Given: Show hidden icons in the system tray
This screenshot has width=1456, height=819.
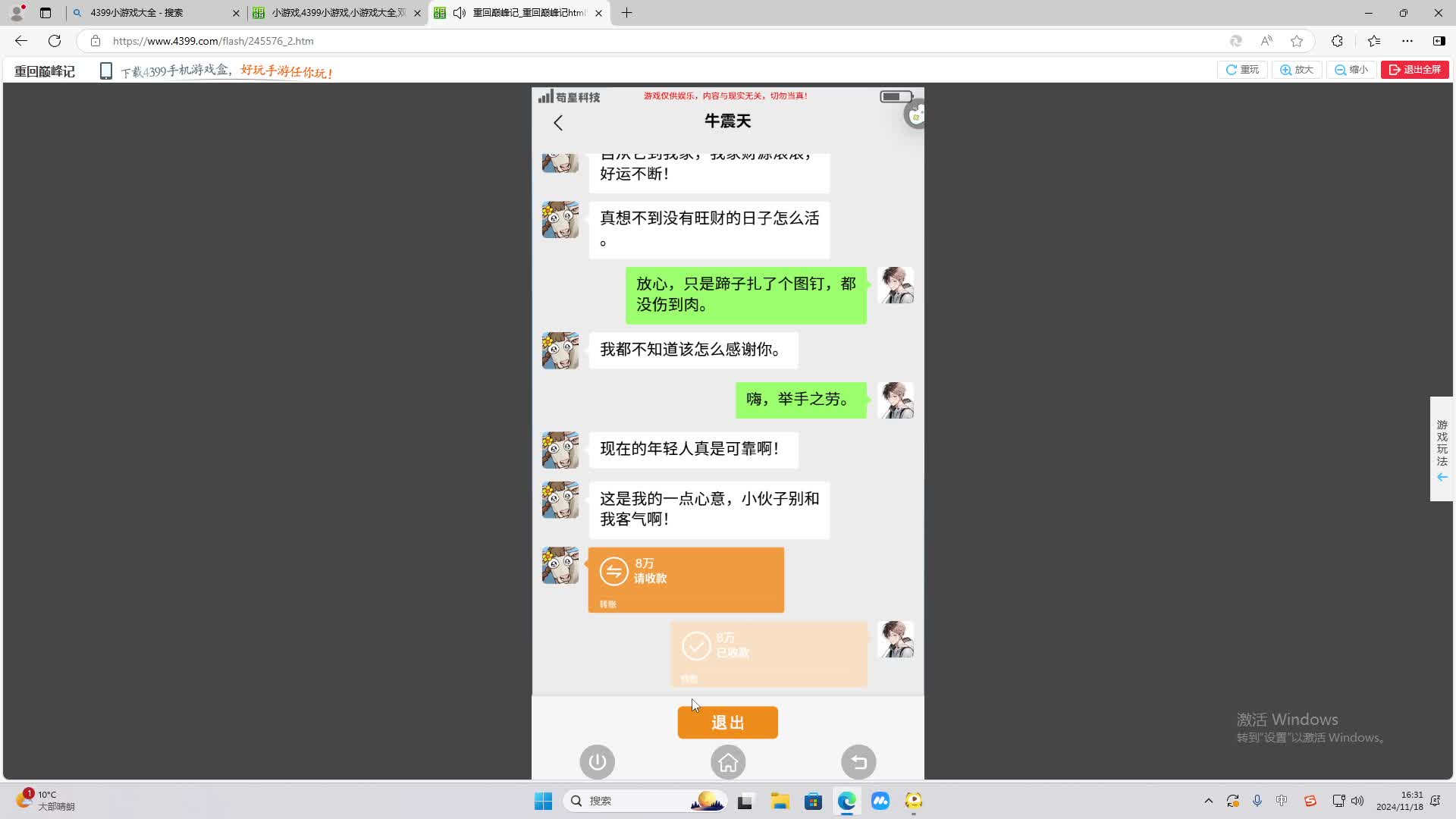Looking at the screenshot, I should pyautogui.click(x=1209, y=800).
